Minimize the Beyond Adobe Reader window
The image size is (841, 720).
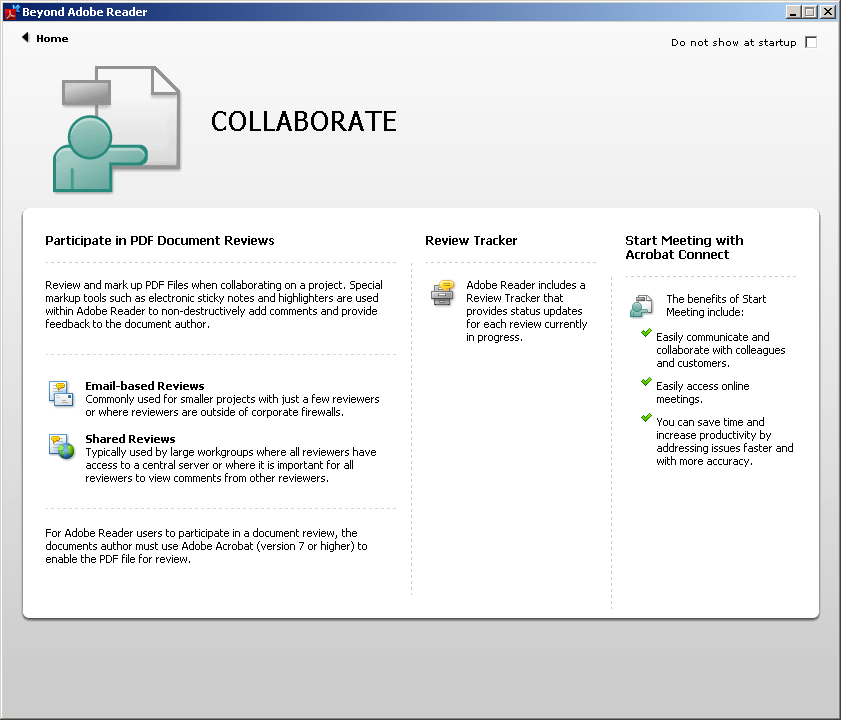tap(793, 12)
